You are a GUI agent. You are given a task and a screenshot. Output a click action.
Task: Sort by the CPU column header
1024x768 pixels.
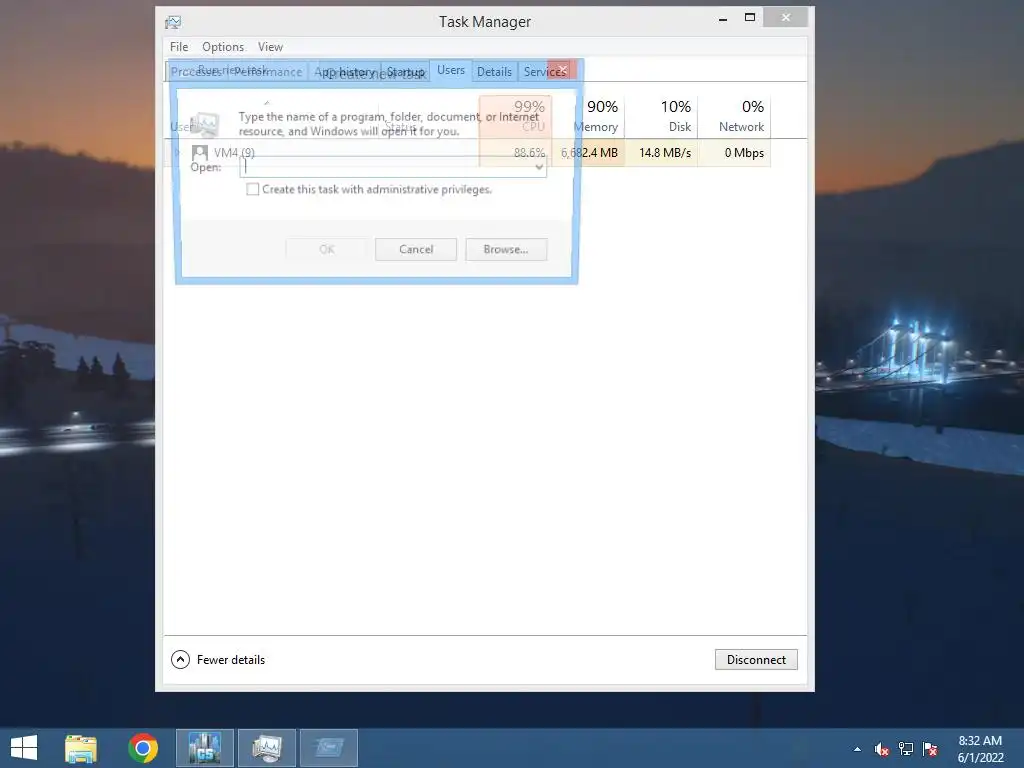click(x=516, y=116)
